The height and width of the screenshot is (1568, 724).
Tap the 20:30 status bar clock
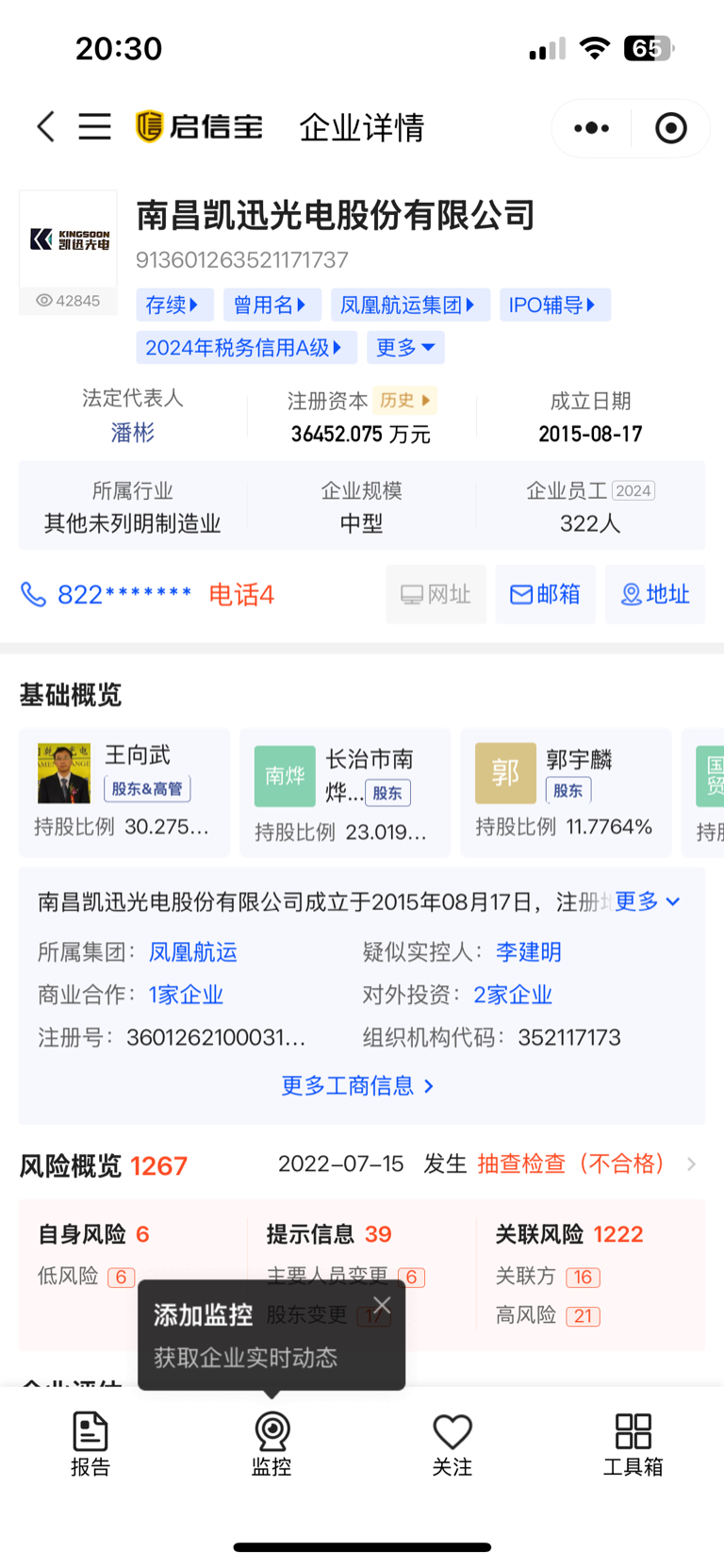pos(119,48)
